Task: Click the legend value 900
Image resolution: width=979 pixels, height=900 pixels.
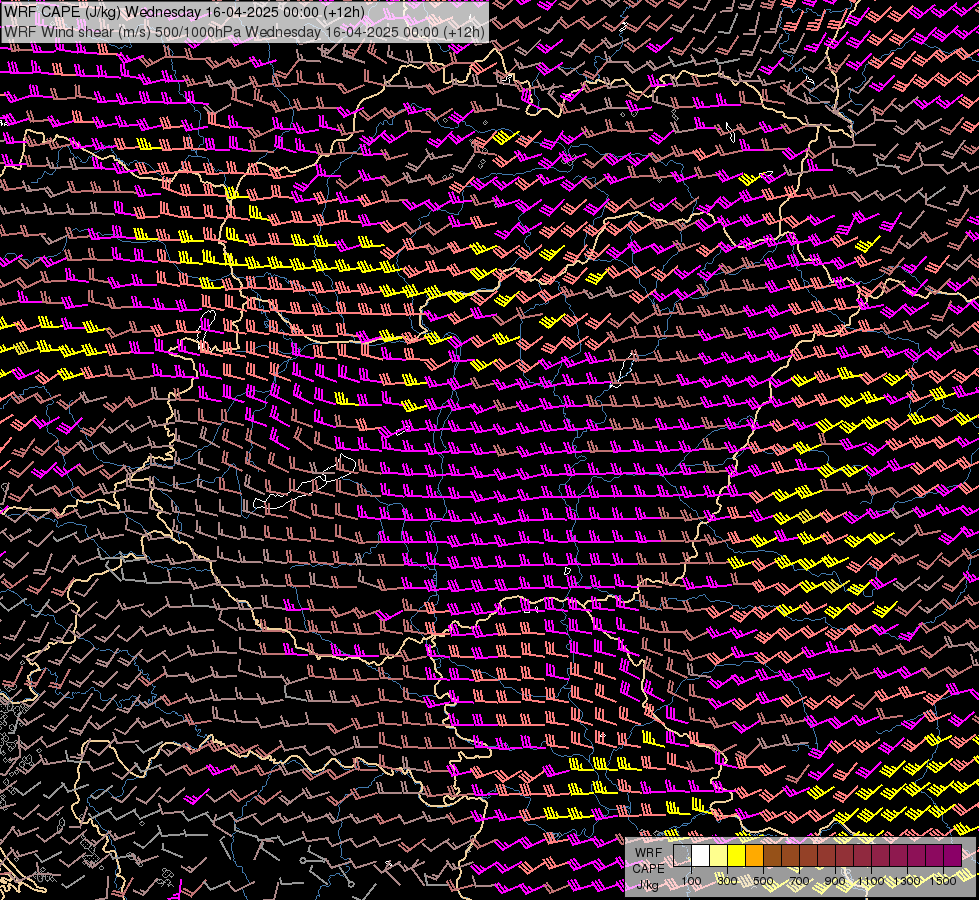Action: [x=835, y=881]
